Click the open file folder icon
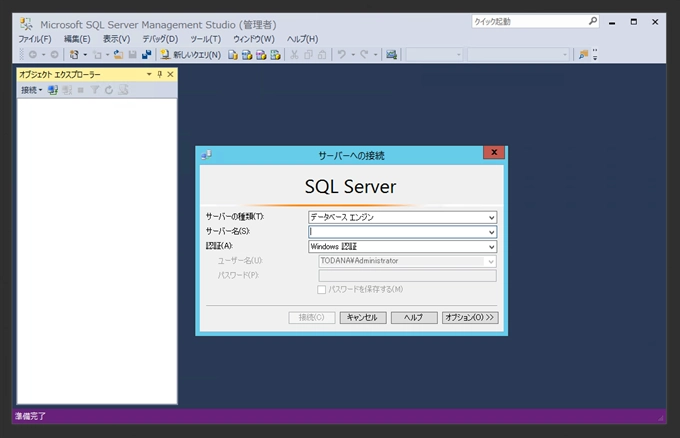Viewport: 680px width, 438px height. pos(118,55)
